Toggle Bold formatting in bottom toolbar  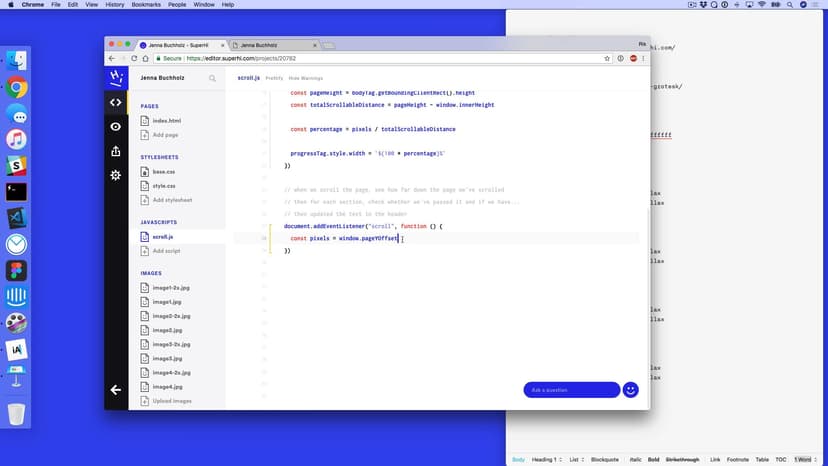tap(653, 459)
